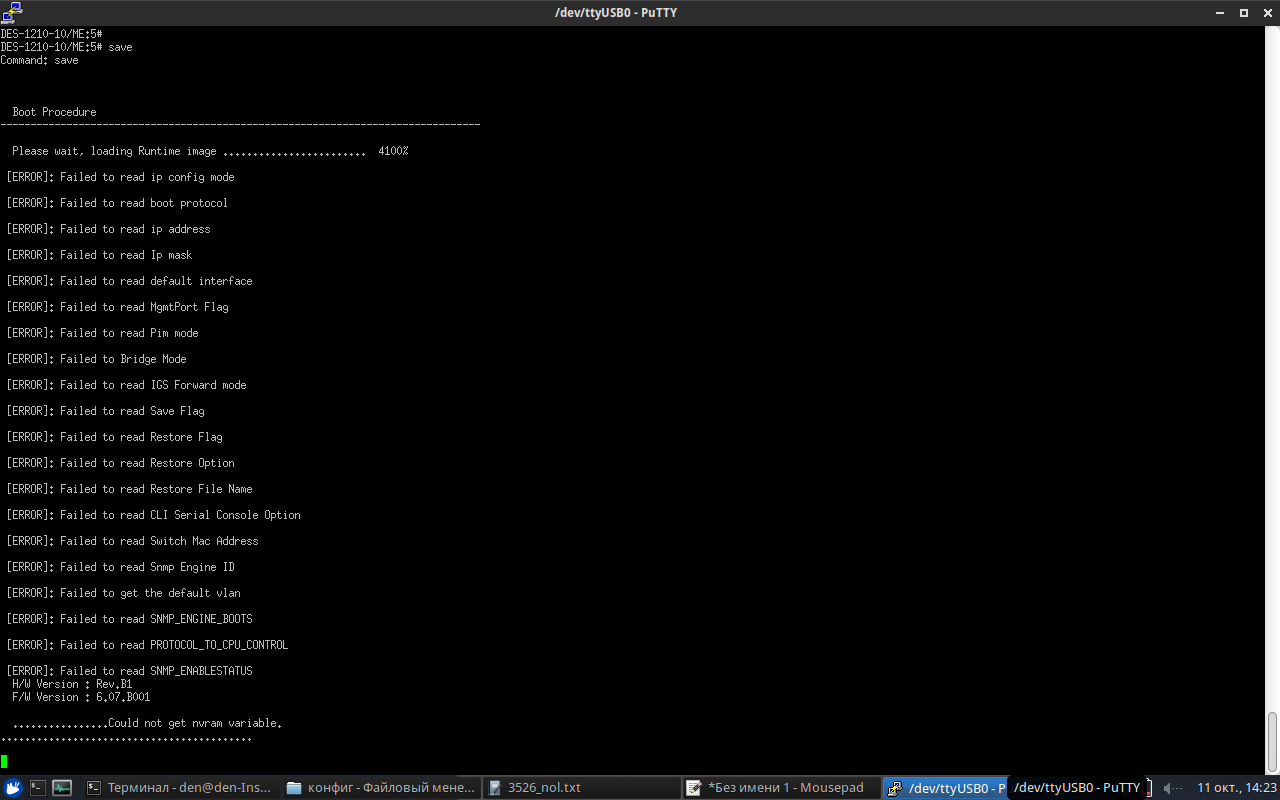Click the PuTTY icon in the title bar
The width and height of the screenshot is (1280, 800).
click(11, 12)
